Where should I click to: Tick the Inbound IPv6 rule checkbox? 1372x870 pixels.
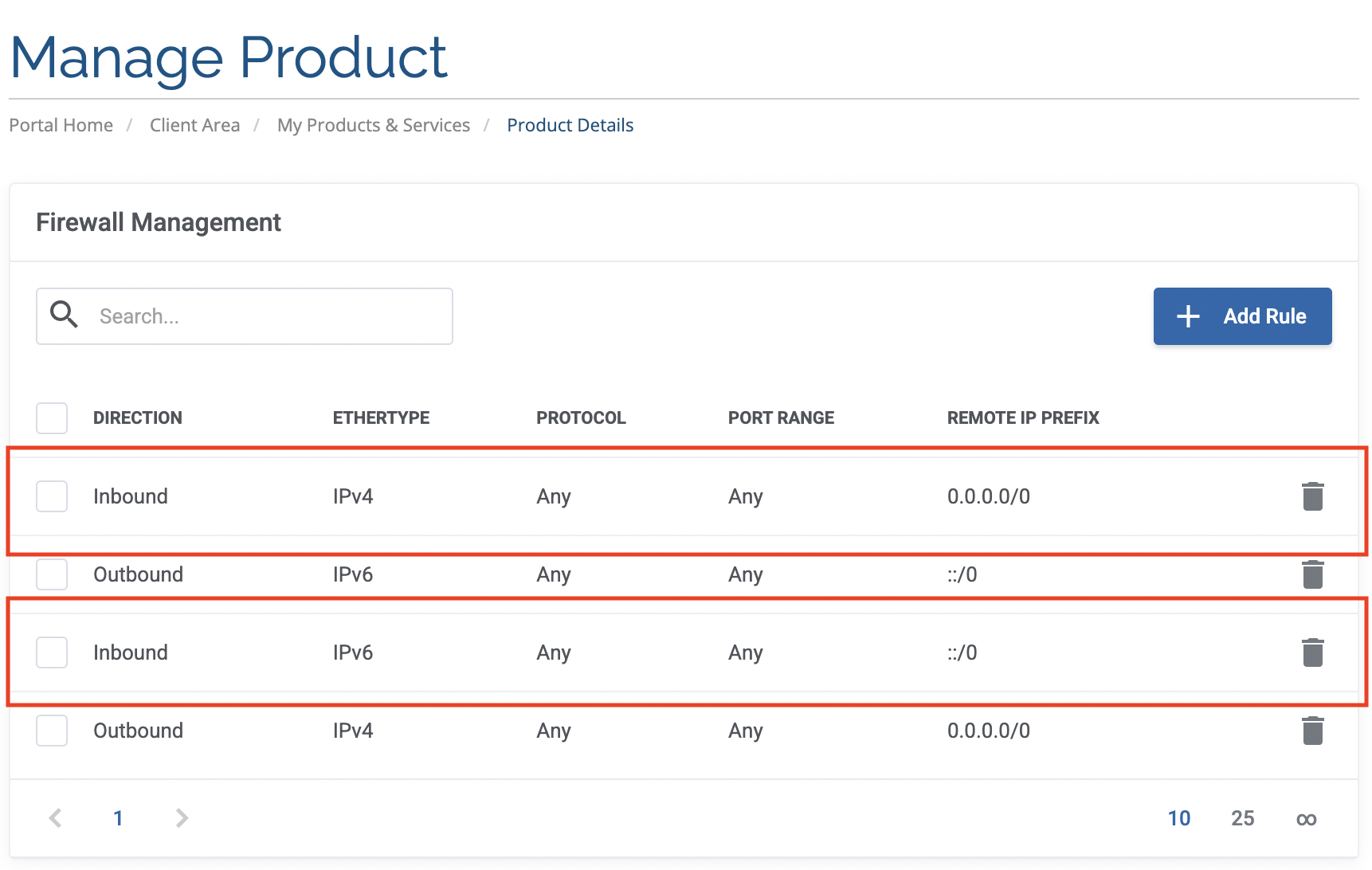coord(52,652)
